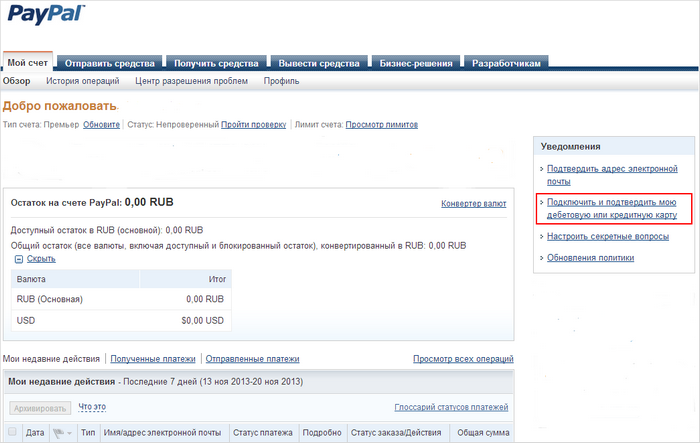This screenshot has height=443, width=700.
Task: Click the flag icon in table header
Action: (x=58, y=433)
